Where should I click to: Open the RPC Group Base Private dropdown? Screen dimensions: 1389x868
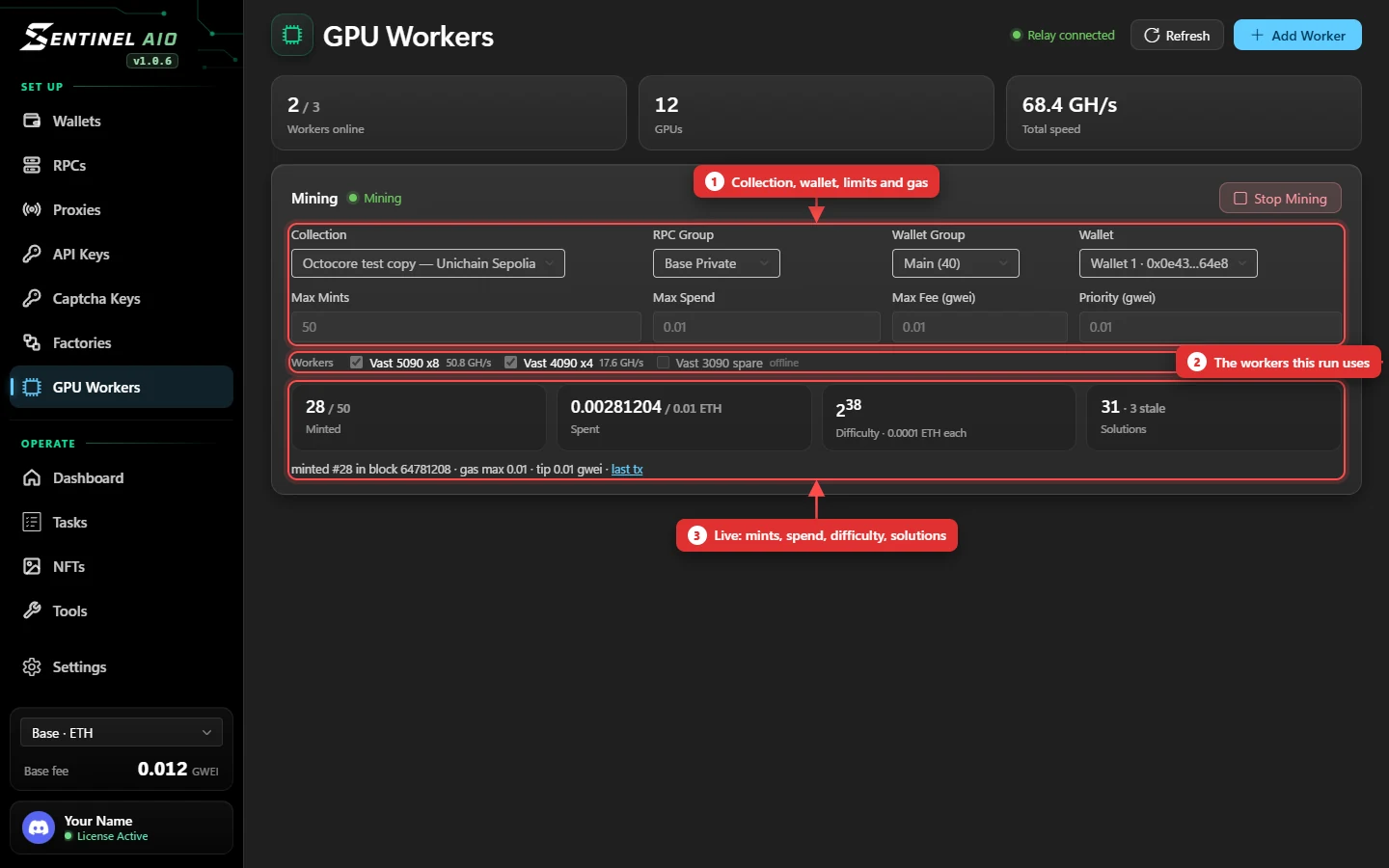tap(717, 263)
